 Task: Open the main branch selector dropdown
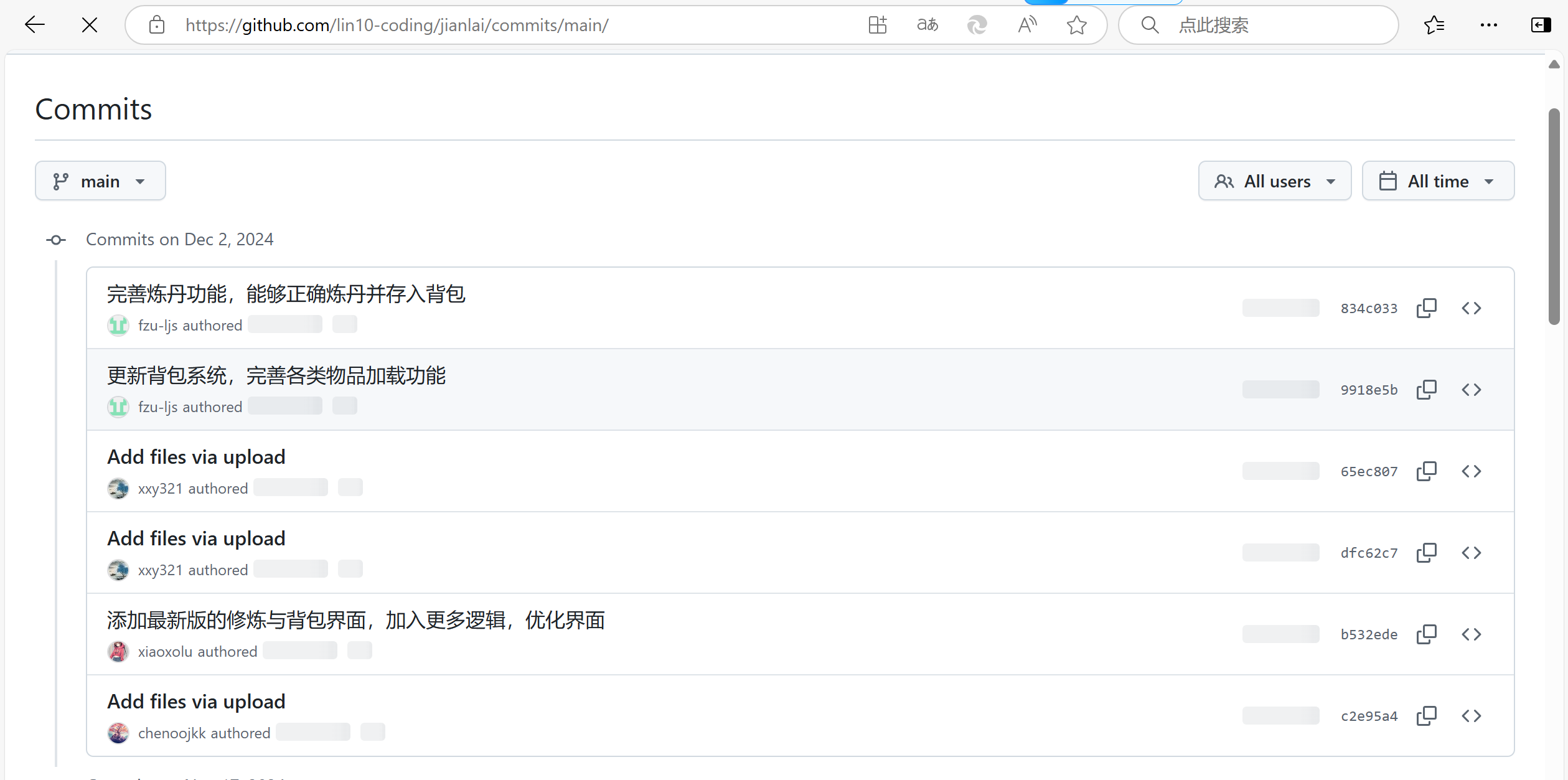point(100,181)
